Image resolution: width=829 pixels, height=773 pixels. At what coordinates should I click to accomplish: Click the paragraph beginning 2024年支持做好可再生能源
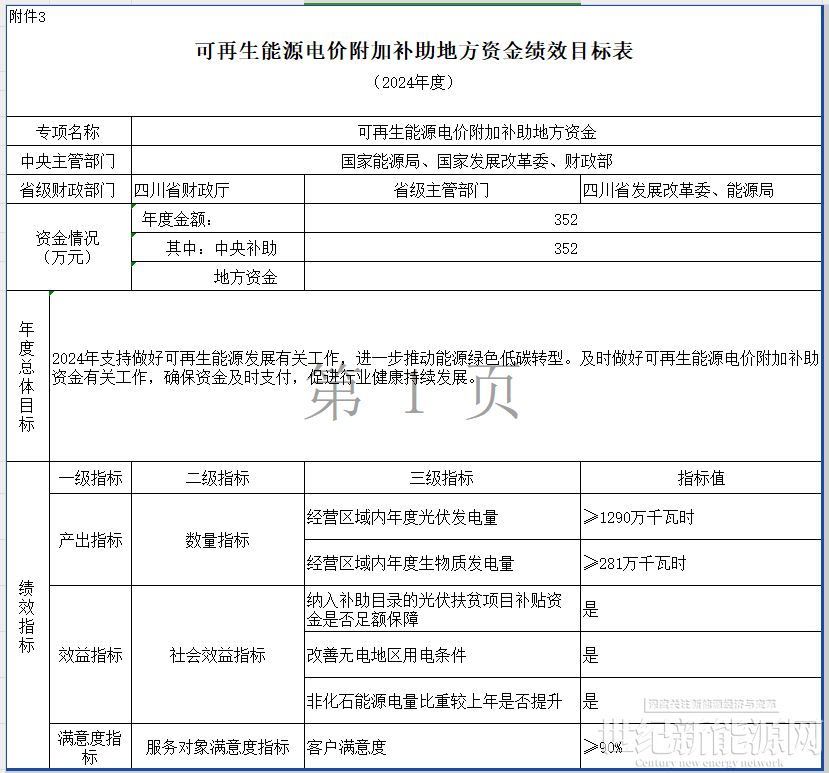click(x=435, y=368)
